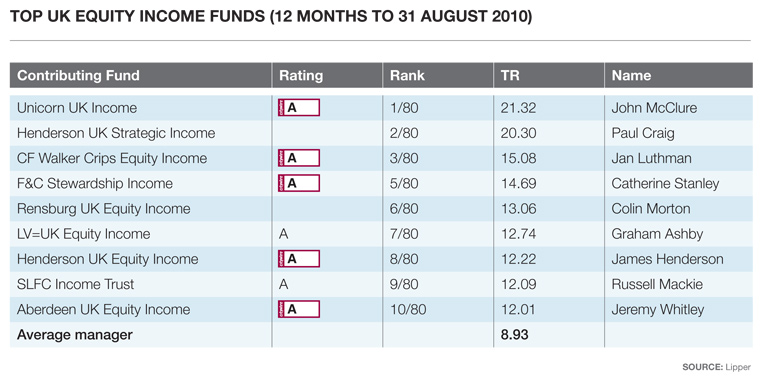The image size is (760, 377).
Task: Click the A rating badge for Aberdeen UK Equity Income
Action: click(x=299, y=309)
